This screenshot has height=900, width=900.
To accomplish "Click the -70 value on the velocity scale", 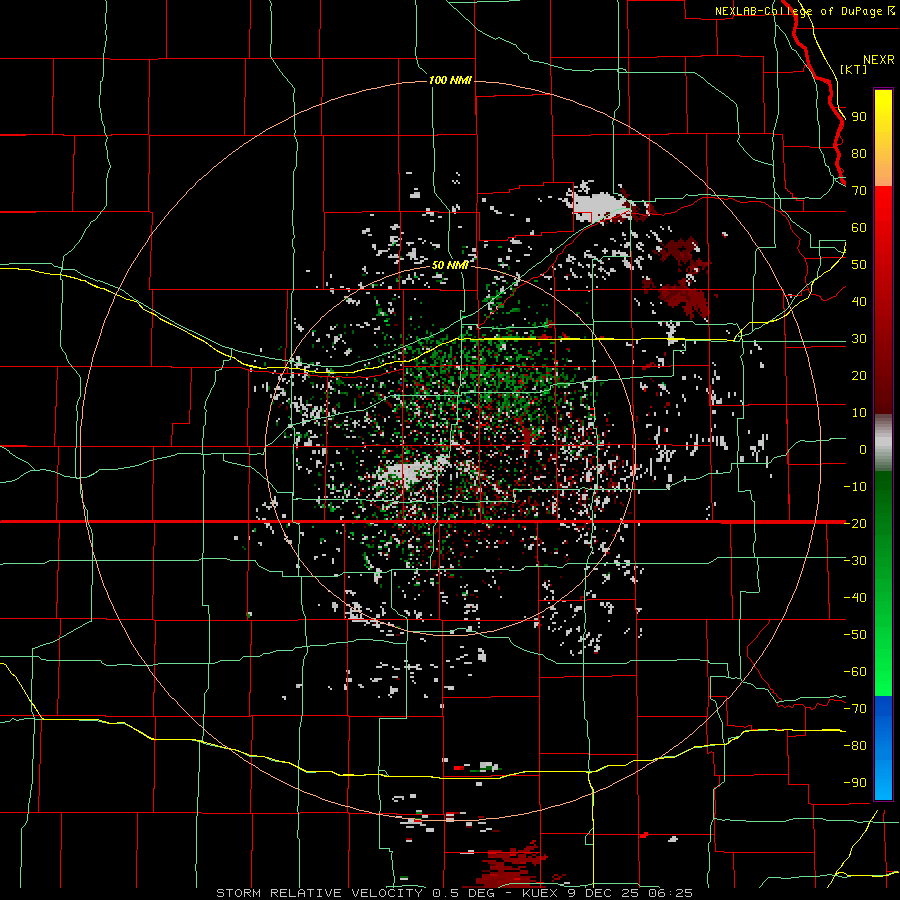I will coord(855,709).
